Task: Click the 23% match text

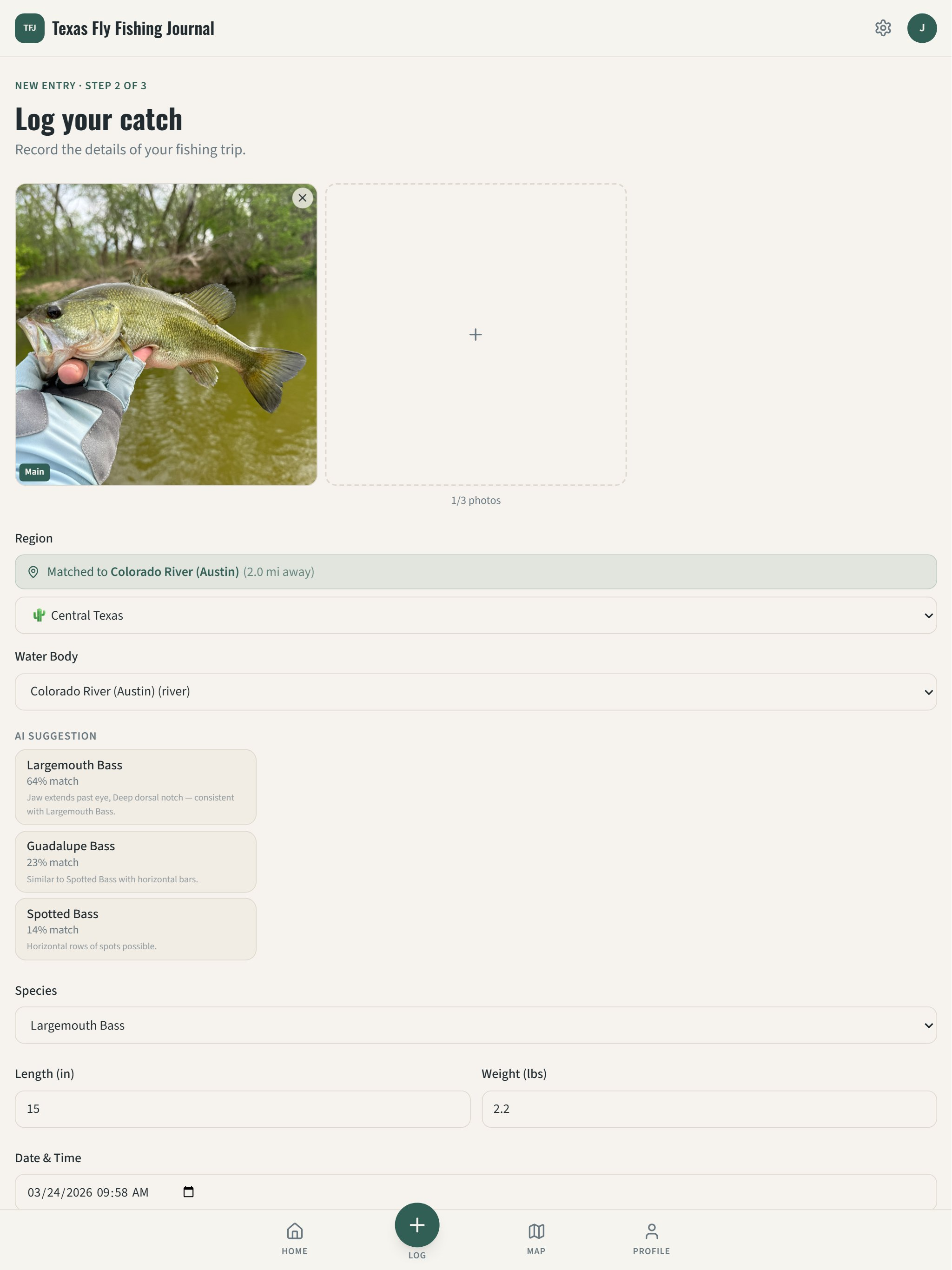Action: click(53, 862)
